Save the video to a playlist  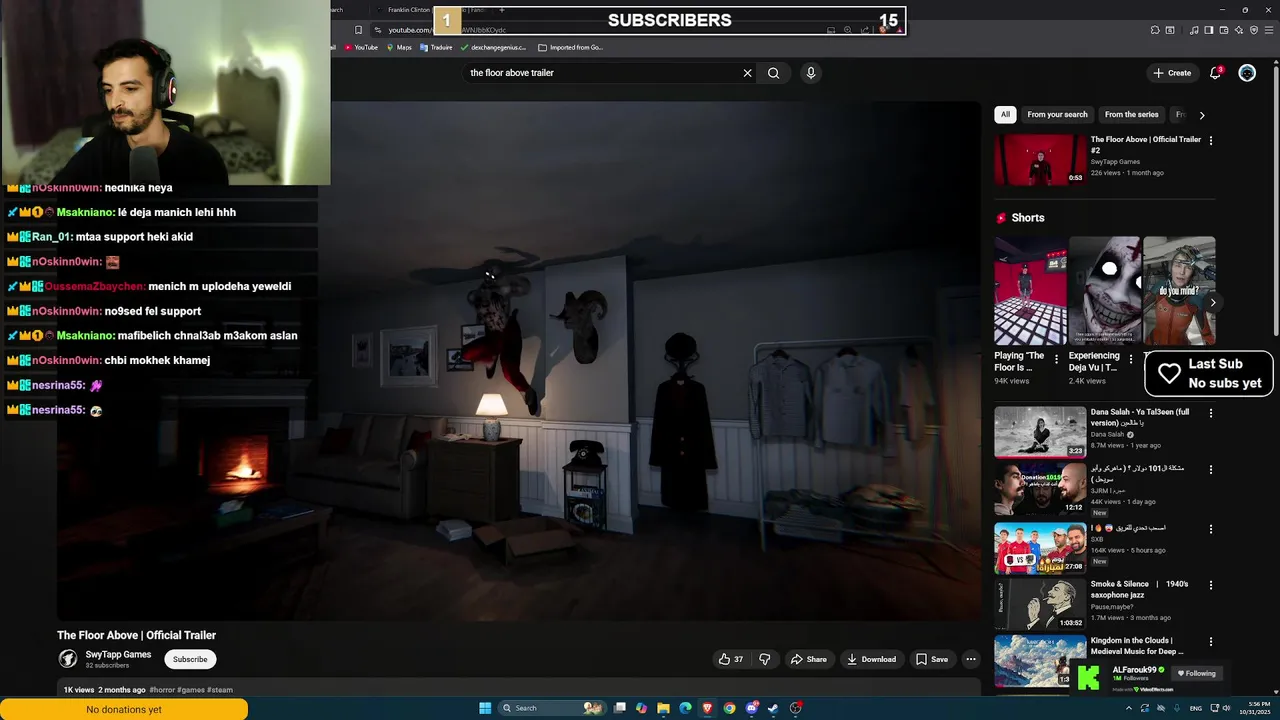click(931, 659)
